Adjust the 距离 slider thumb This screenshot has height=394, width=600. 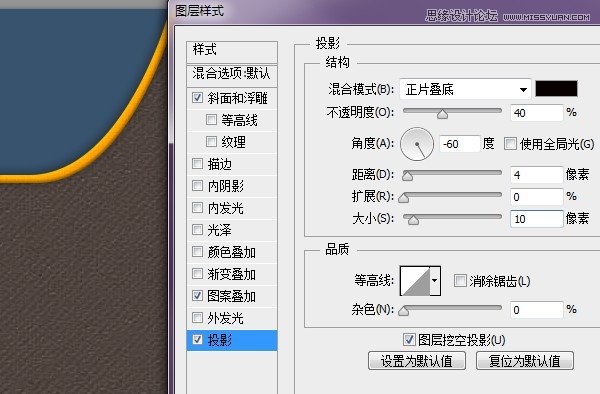coord(408,175)
